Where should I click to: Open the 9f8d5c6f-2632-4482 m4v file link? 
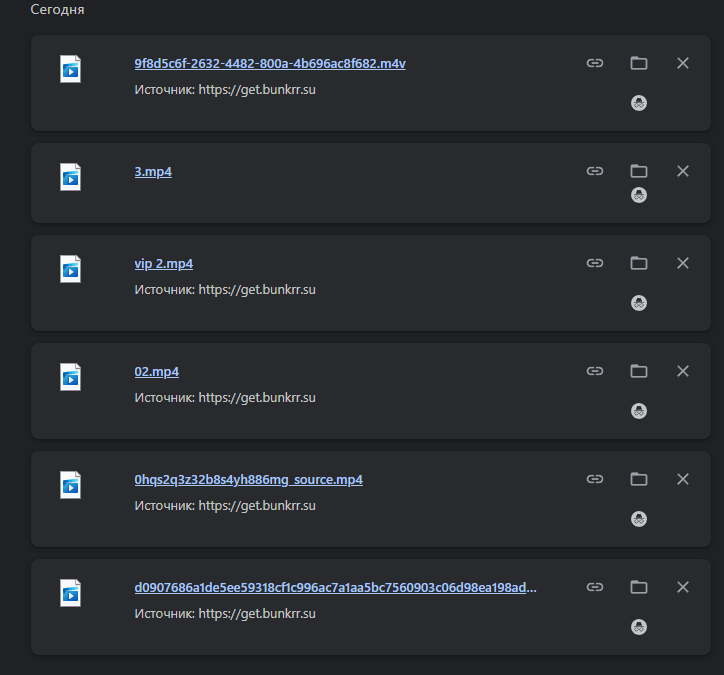(x=270, y=63)
